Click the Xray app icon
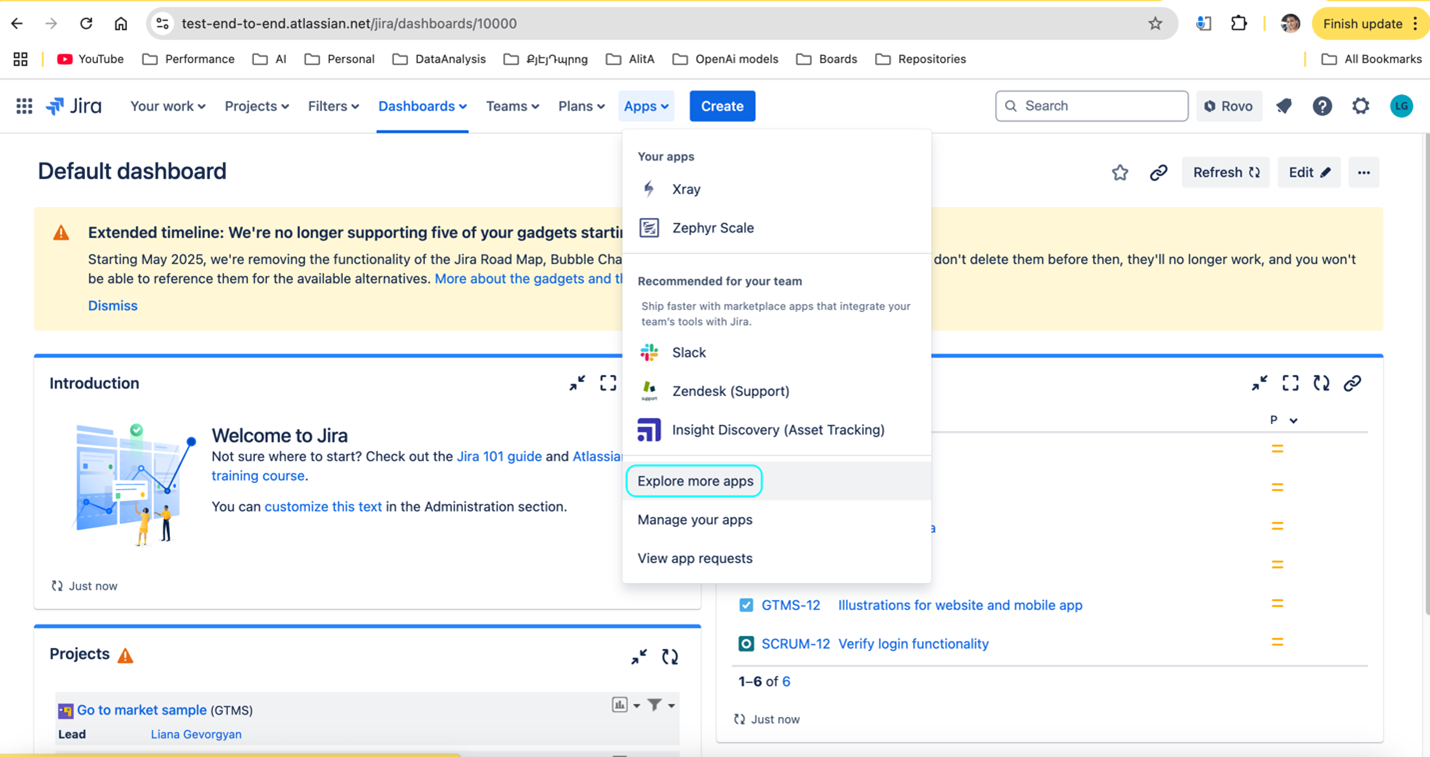 pos(649,189)
